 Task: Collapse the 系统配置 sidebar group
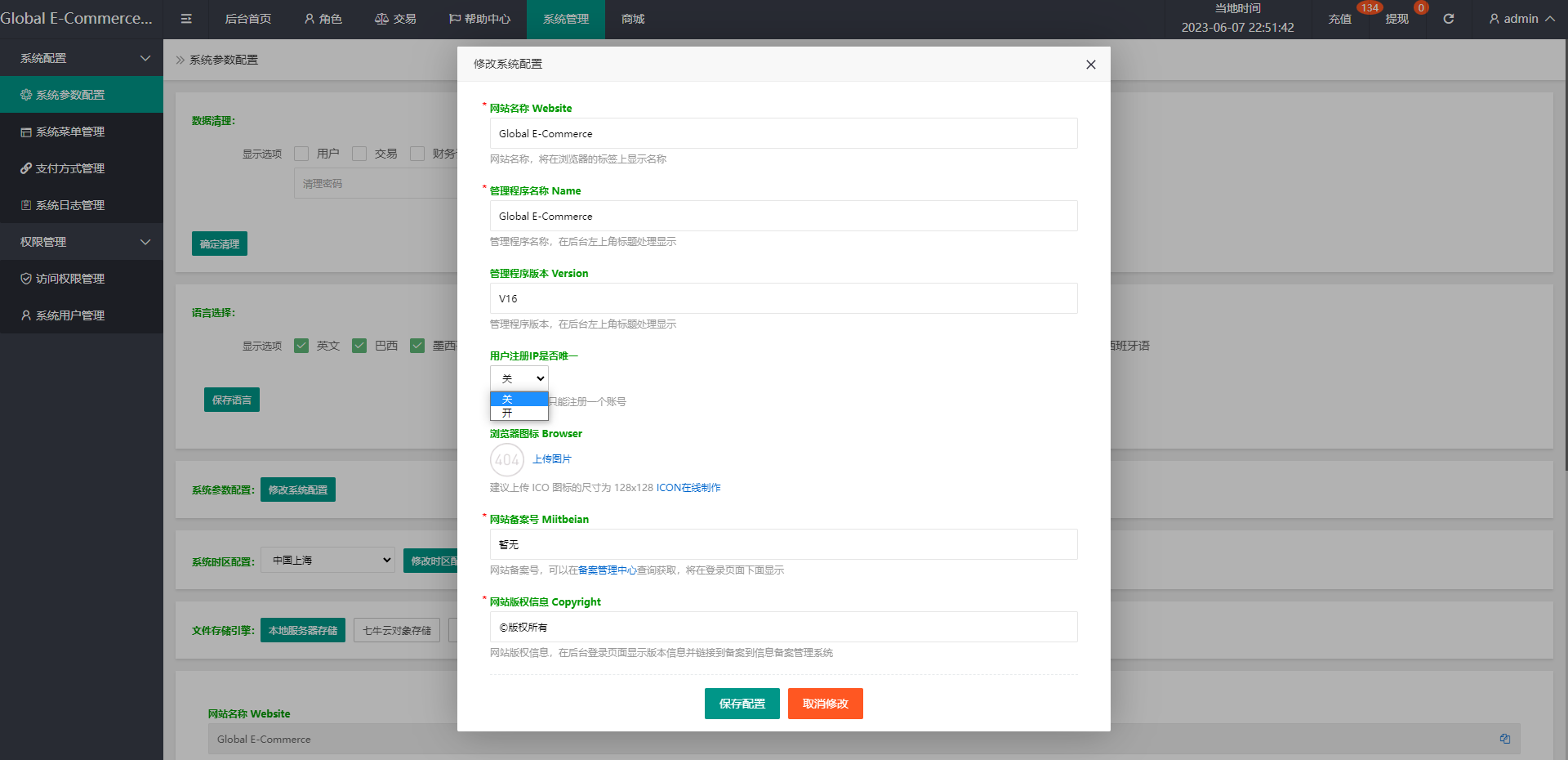pos(82,58)
